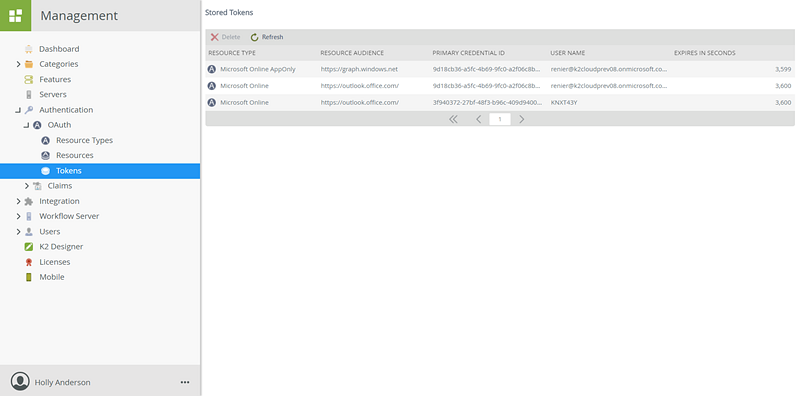Viewport: 800px width, 396px height.
Task: Click the Claims icon
Action: [x=37, y=186]
